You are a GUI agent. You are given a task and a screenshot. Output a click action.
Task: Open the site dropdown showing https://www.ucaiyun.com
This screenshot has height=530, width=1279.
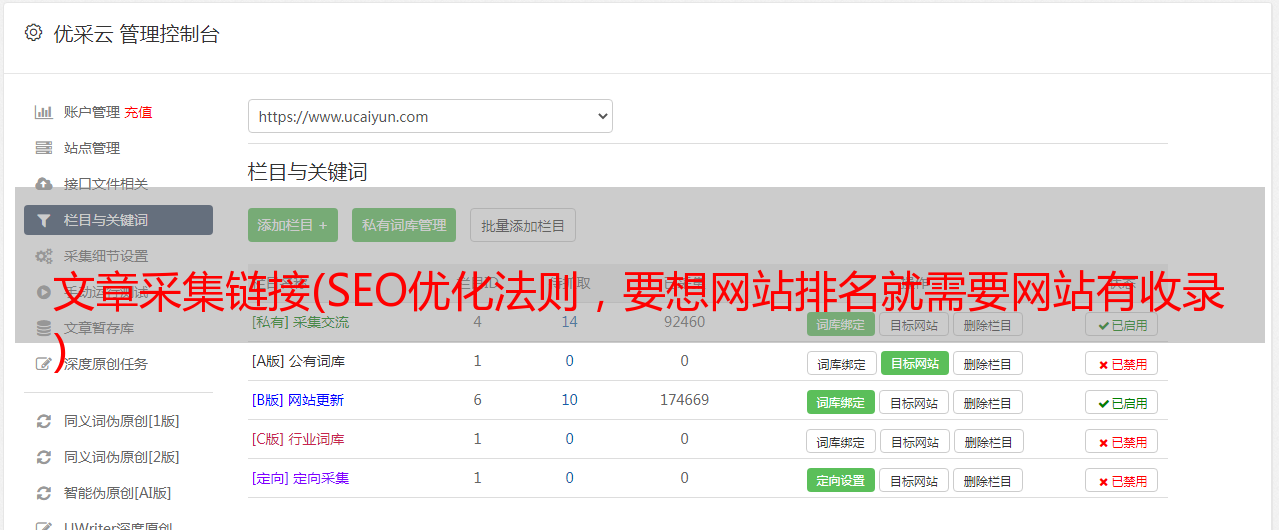click(430, 116)
